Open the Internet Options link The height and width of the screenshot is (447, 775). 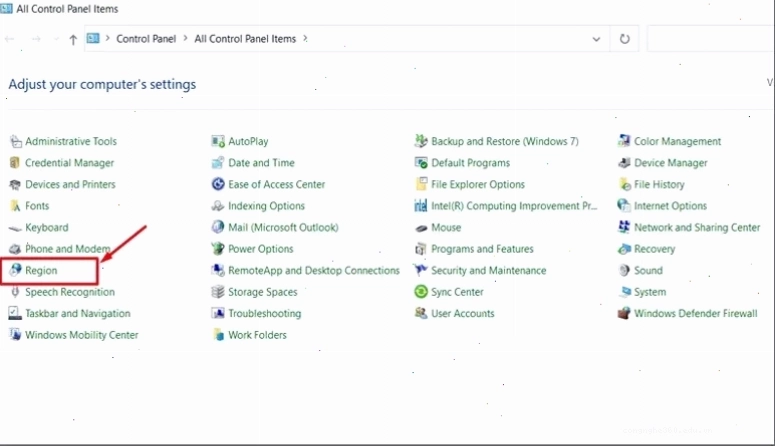[x=670, y=206]
